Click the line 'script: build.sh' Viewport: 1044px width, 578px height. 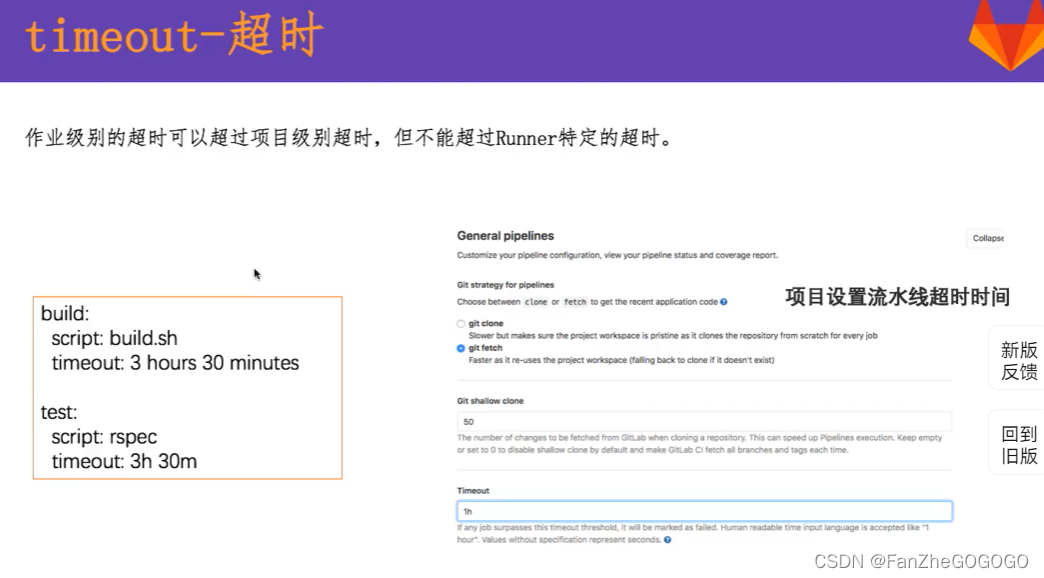115,338
